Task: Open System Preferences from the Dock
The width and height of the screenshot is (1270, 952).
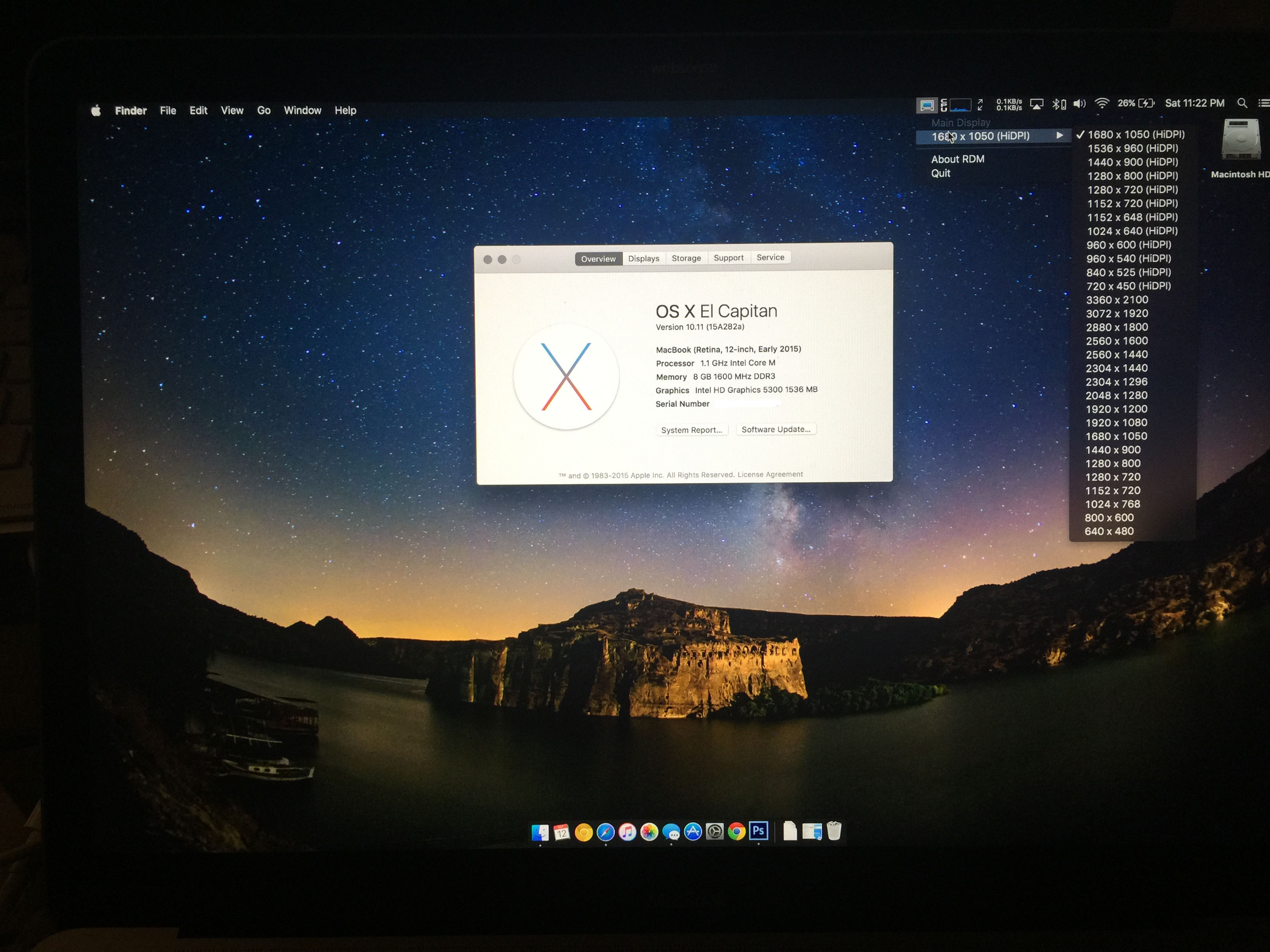Action: (x=715, y=831)
